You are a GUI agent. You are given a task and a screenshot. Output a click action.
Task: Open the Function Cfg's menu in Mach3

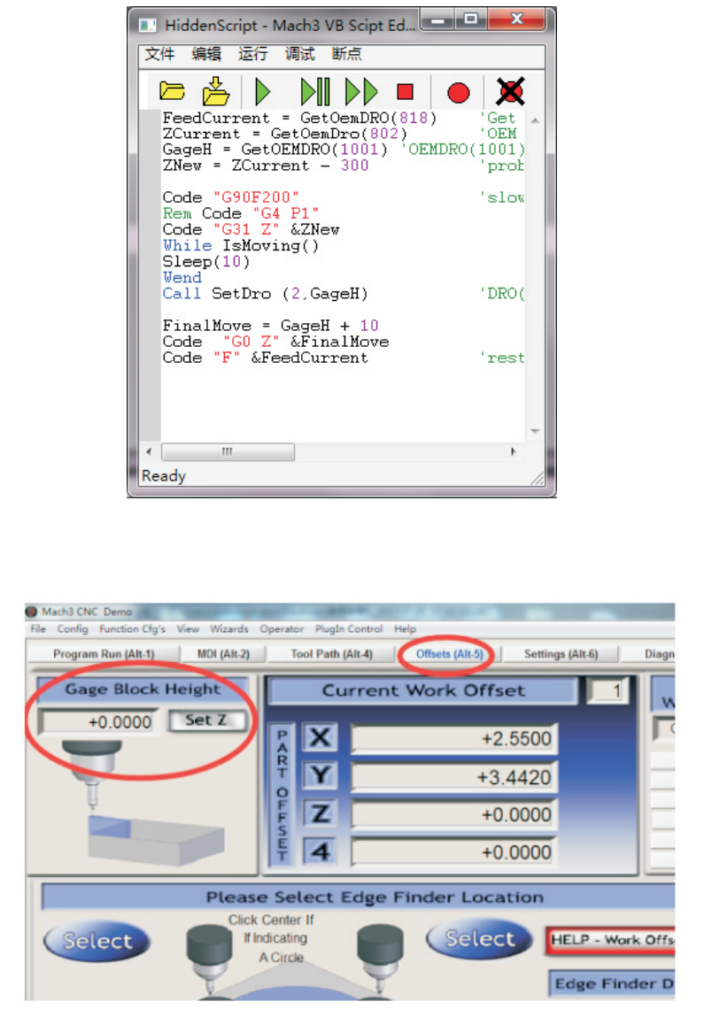(x=134, y=629)
